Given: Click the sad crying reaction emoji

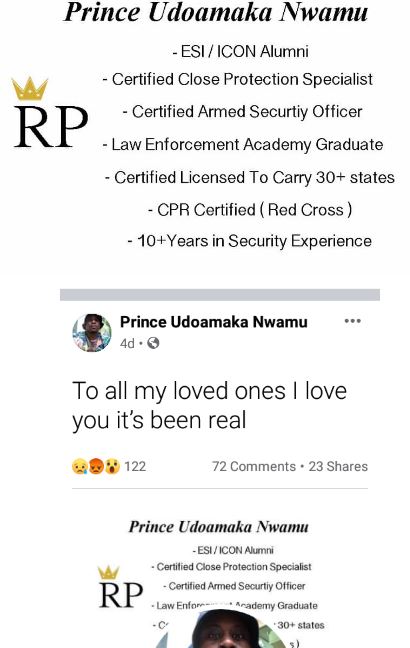Looking at the screenshot, I should point(79,467).
